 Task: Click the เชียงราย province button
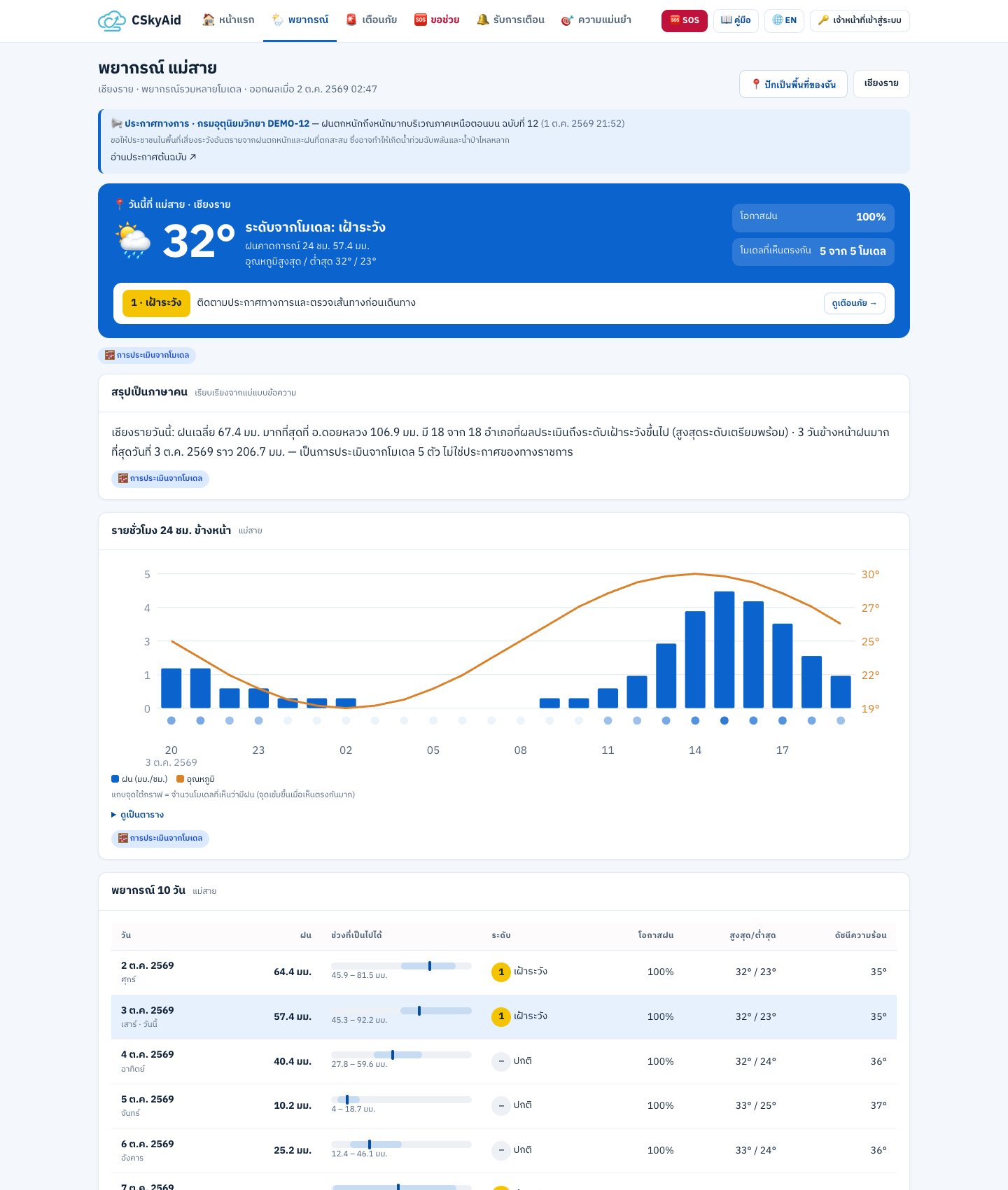881,83
